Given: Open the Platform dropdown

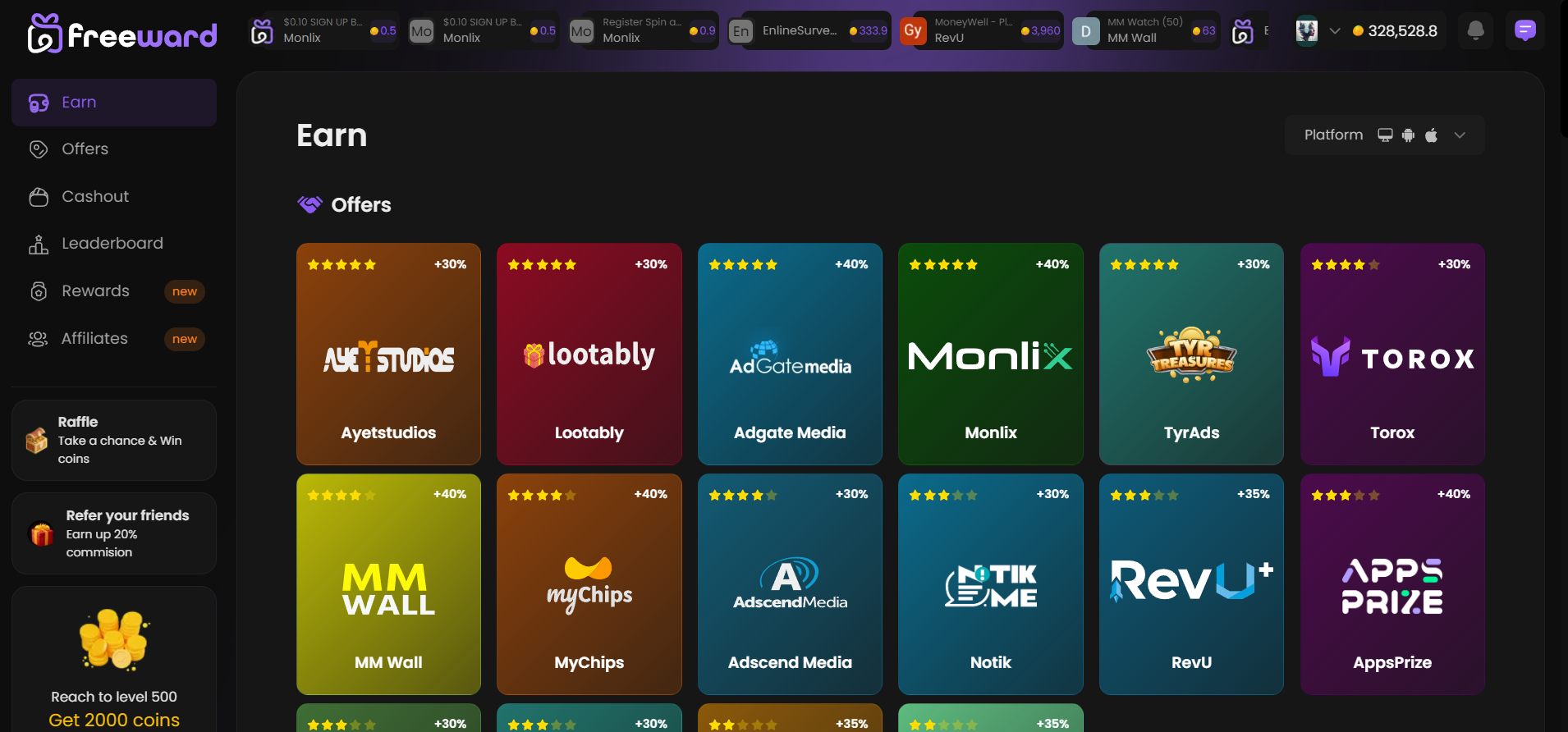Looking at the screenshot, I should click(1384, 135).
